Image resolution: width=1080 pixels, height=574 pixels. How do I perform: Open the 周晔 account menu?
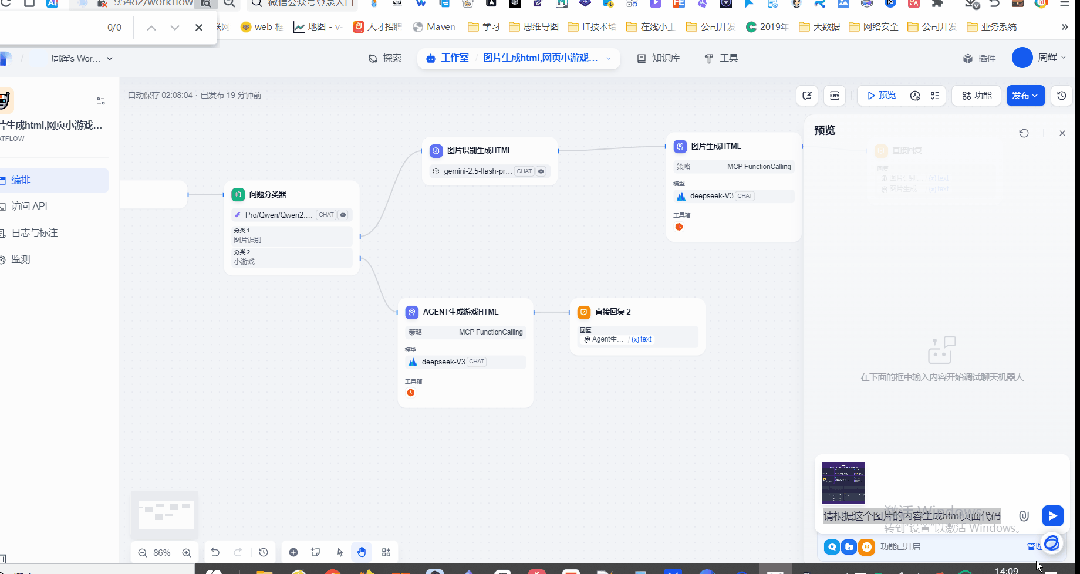[1040, 58]
